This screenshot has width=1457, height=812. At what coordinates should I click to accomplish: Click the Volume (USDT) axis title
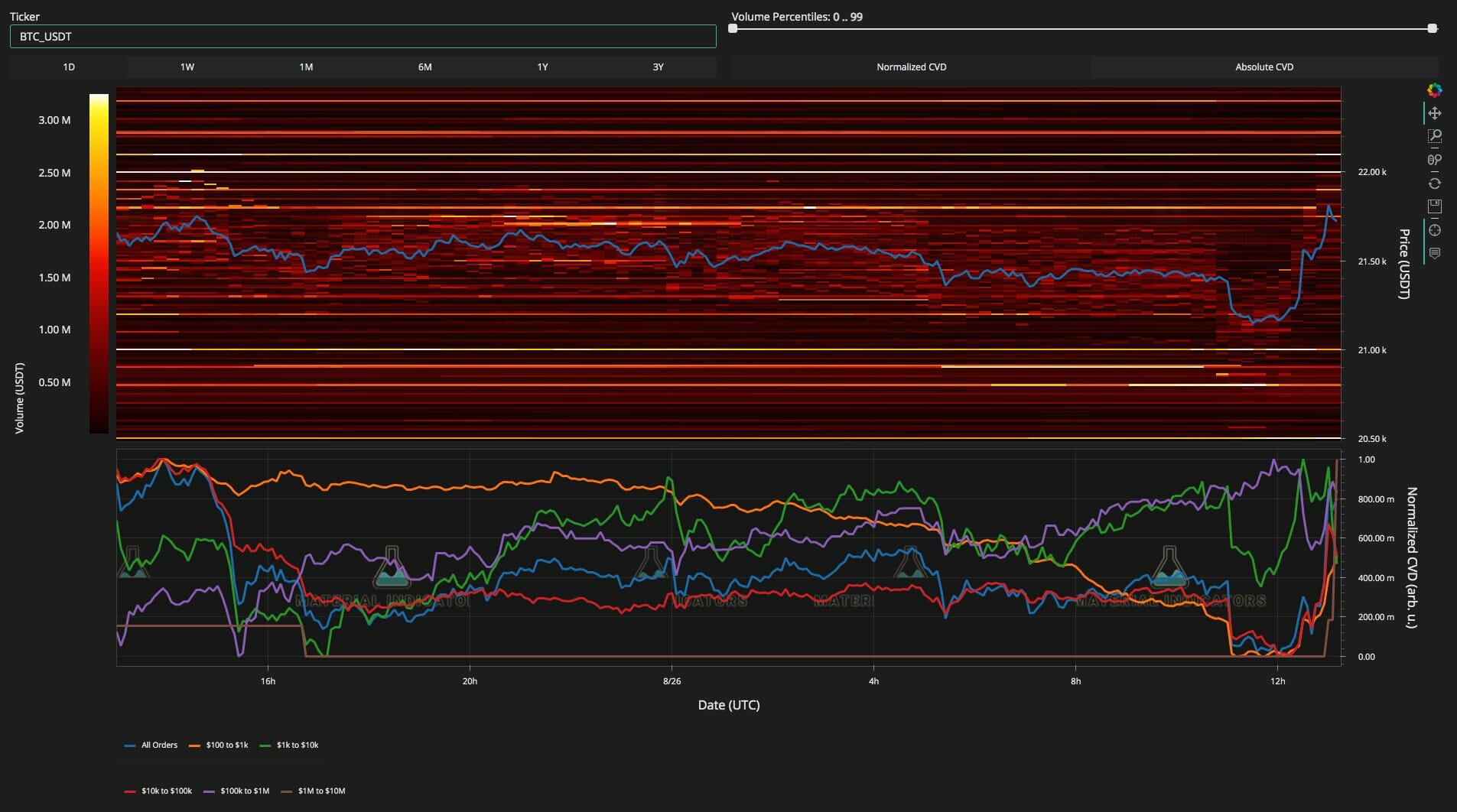19,398
